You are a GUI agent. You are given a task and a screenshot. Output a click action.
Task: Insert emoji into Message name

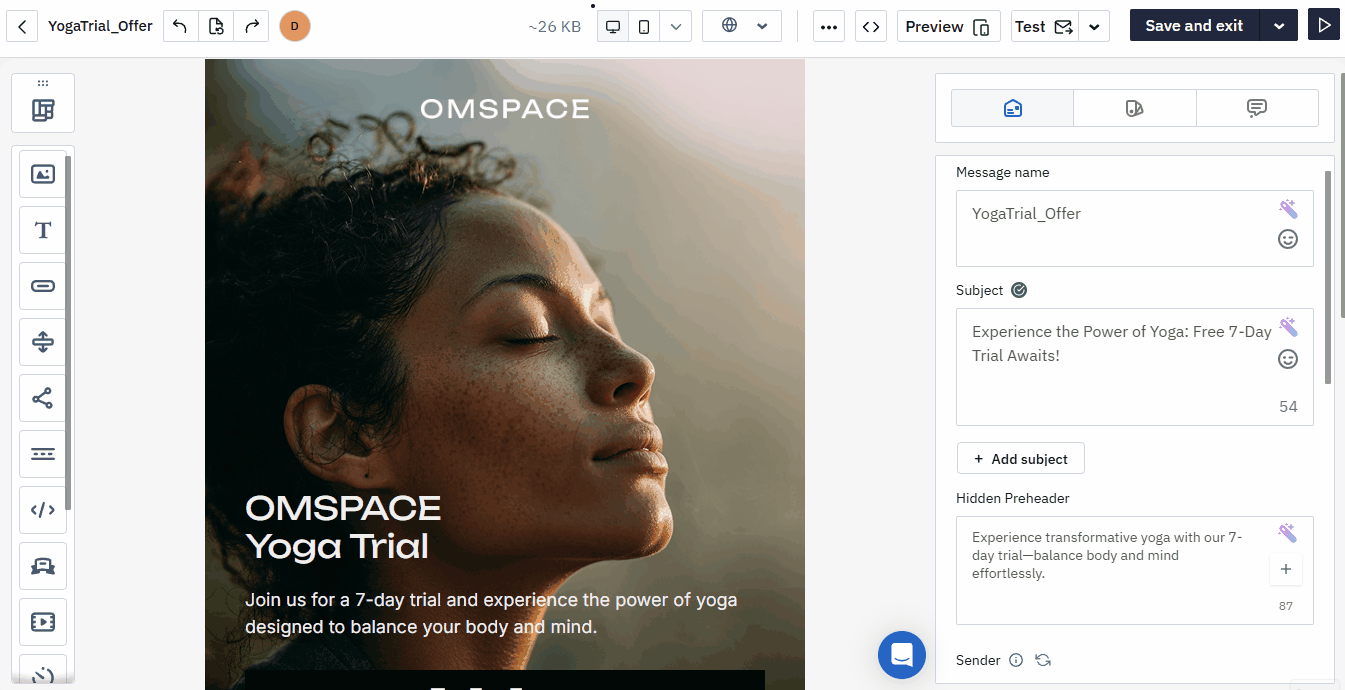pyautogui.click(x=1288, y=239)
